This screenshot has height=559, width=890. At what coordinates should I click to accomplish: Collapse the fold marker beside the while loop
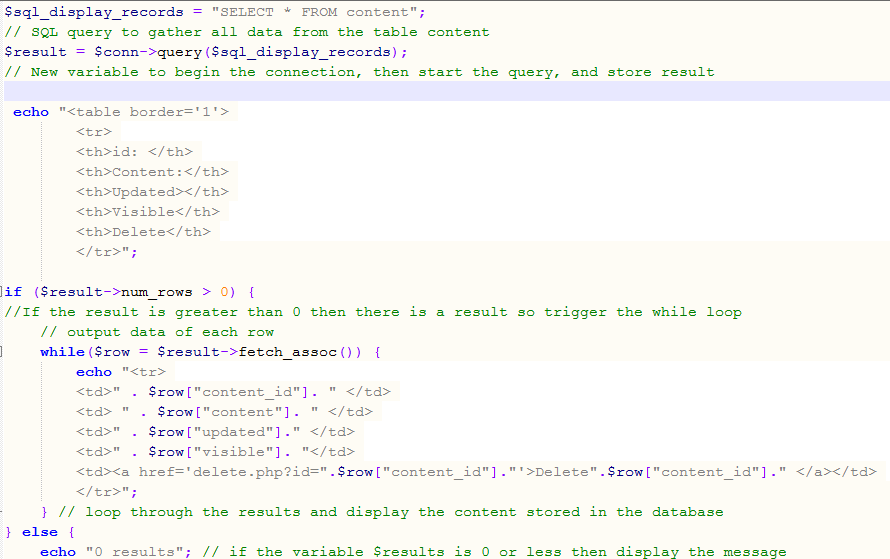click(x=3, y=352)
